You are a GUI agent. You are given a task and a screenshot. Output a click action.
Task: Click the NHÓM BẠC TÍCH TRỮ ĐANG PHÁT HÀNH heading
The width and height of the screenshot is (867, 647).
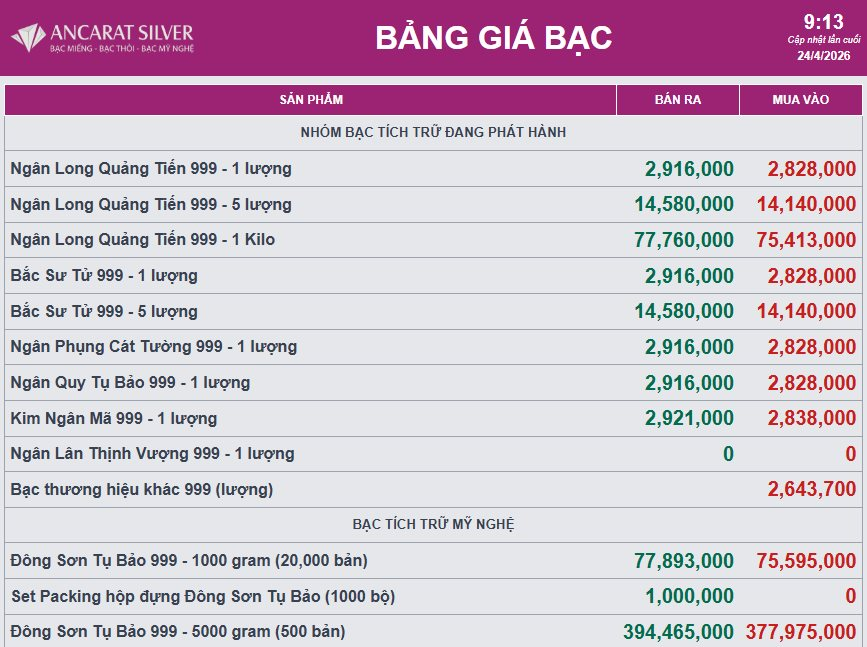[x=434, y=132]
